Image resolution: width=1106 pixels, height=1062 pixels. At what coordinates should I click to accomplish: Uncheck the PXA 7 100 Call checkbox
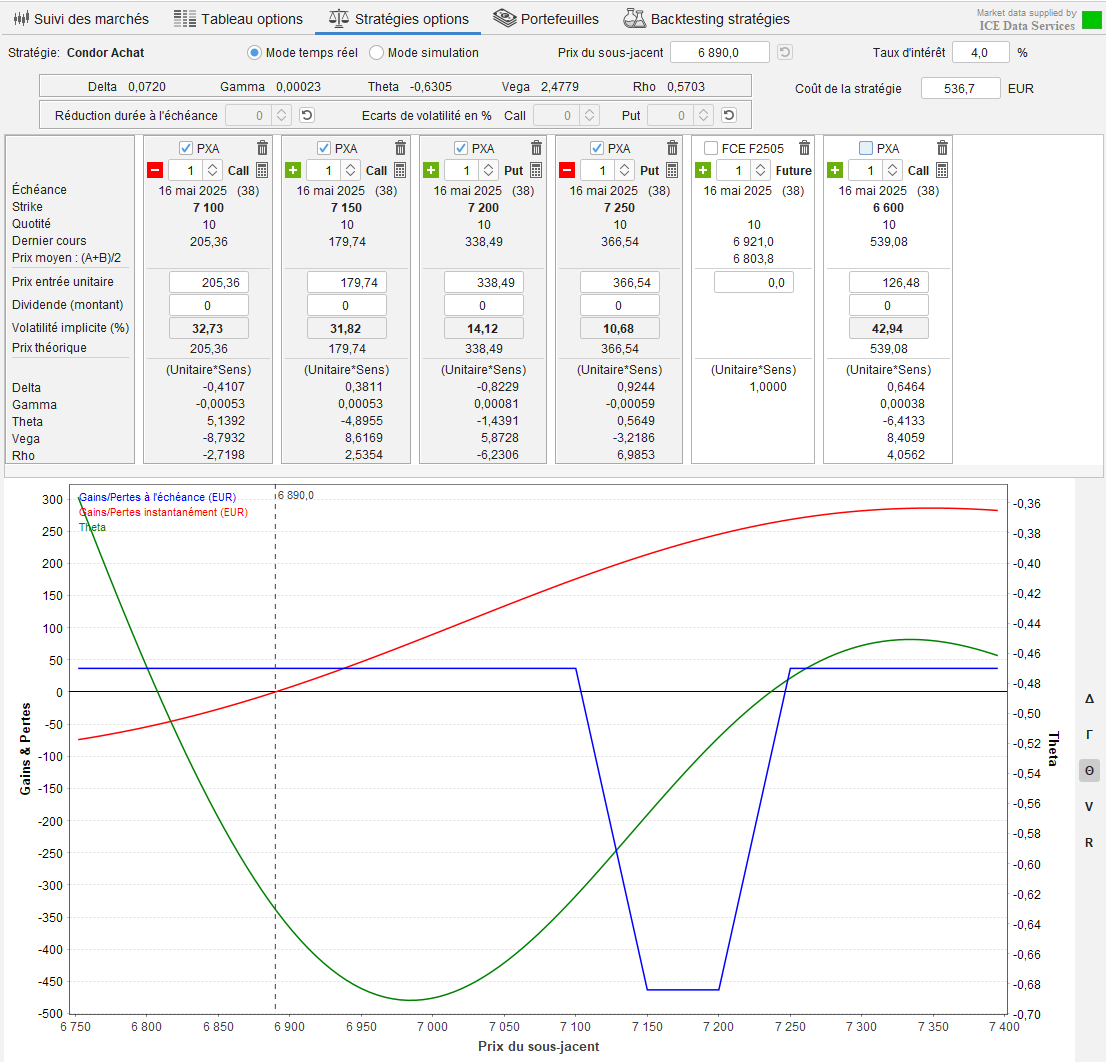click(x=185, y=148)
